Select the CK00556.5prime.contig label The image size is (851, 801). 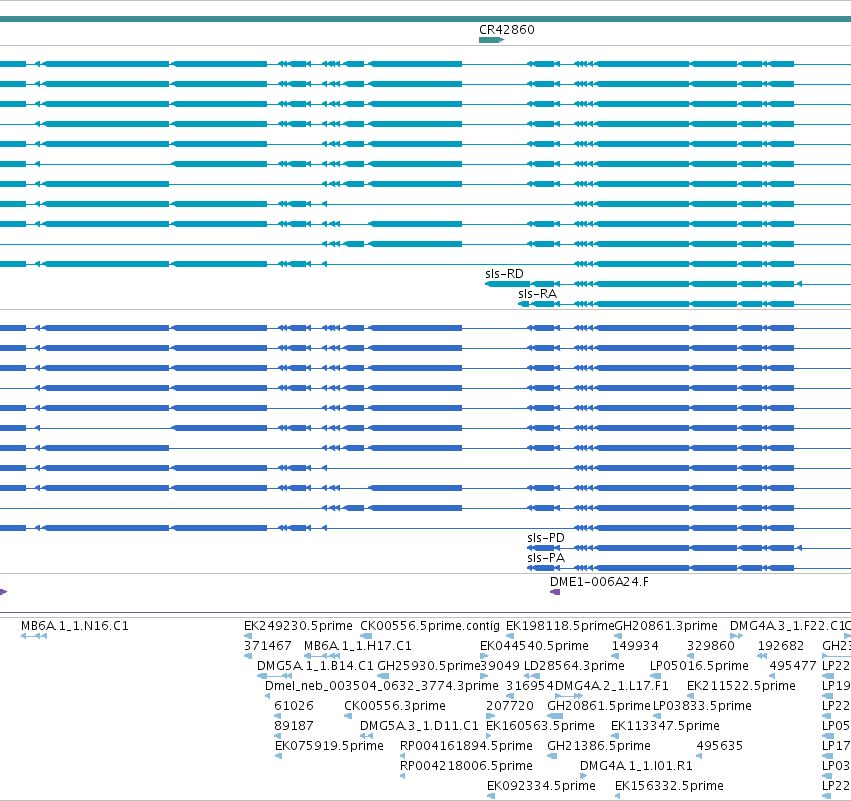(430, 626)
